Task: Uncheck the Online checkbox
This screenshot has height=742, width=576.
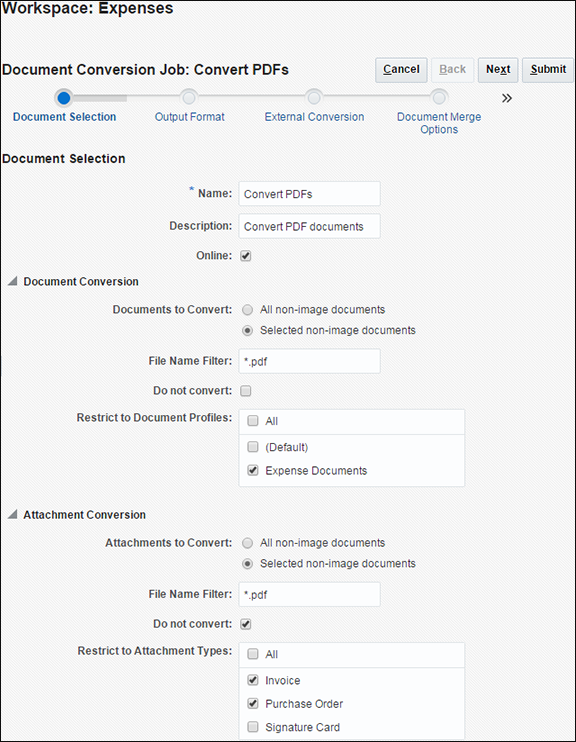Action: [246, 256]
